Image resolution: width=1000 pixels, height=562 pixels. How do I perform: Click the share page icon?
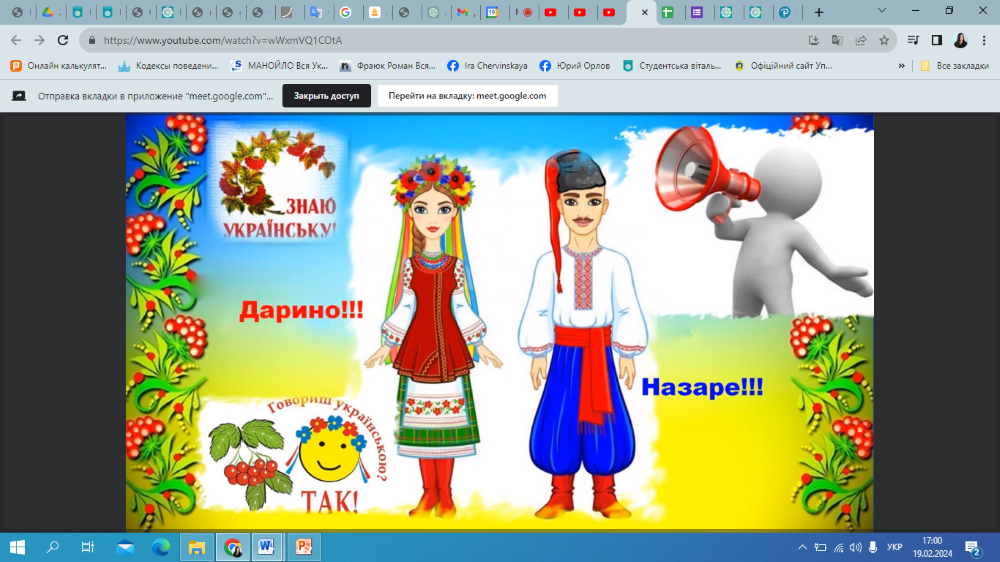pyautogui.click(x=860, y=40)
